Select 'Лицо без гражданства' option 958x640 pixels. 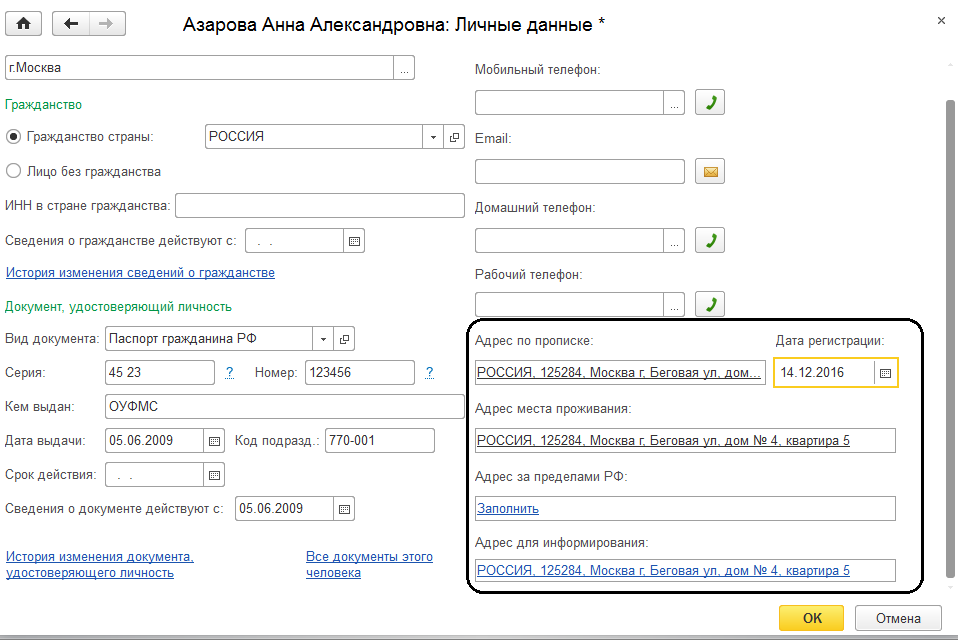pos(14,171)
